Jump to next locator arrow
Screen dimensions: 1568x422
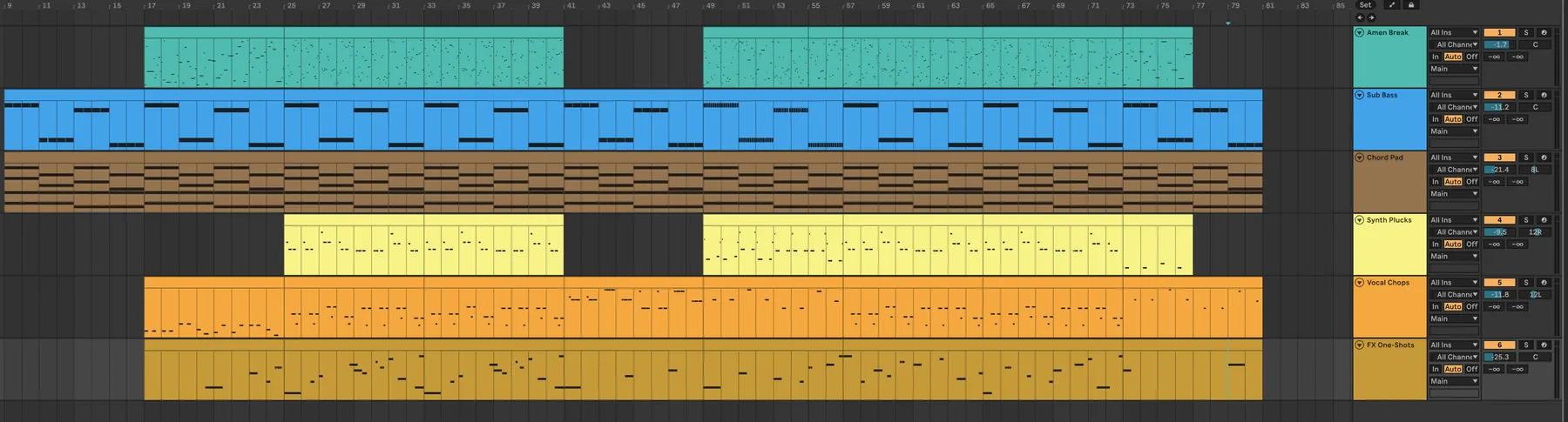[x=1371, y=17]
